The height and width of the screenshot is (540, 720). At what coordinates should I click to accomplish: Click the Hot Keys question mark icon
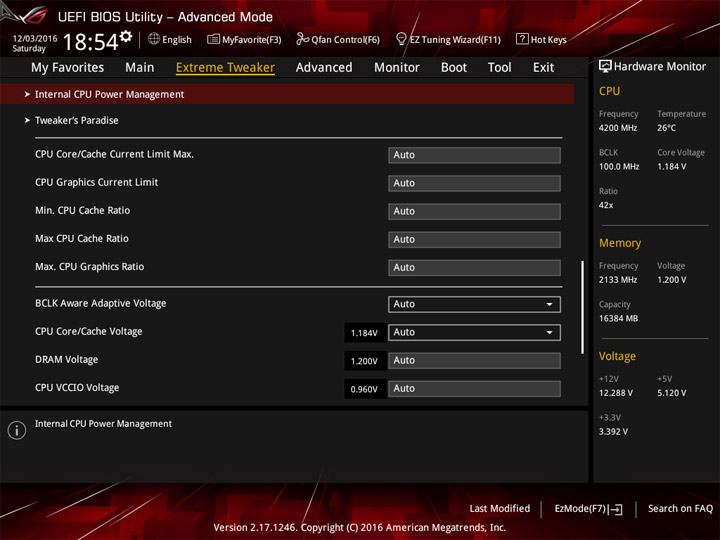[522, 39]
